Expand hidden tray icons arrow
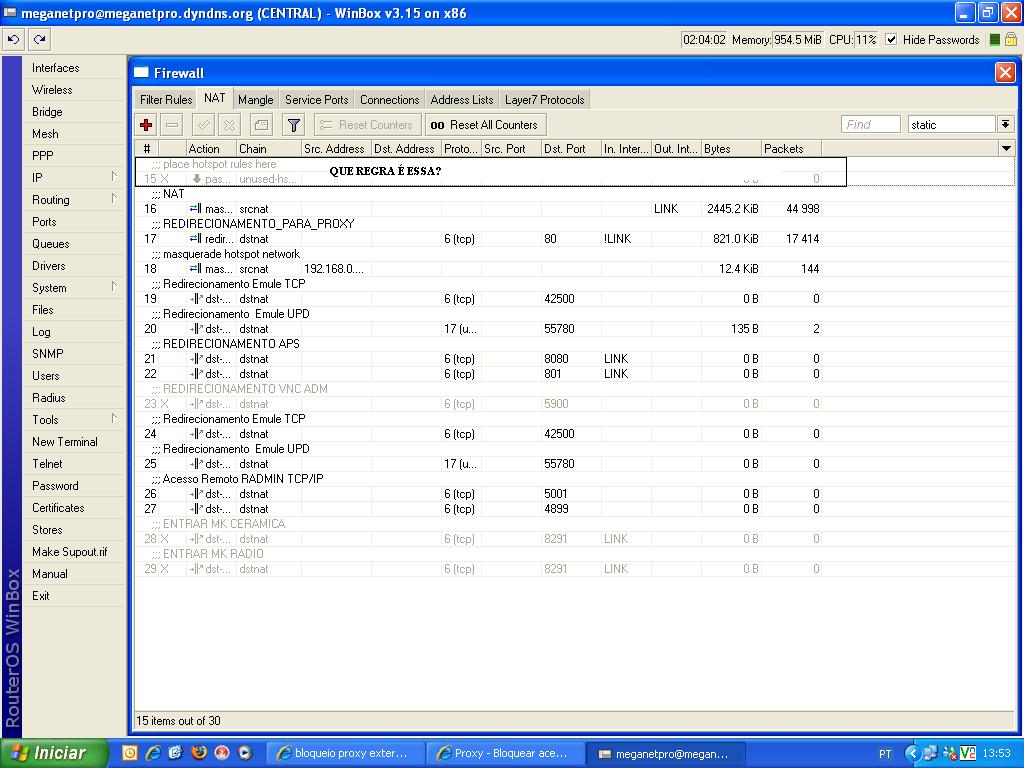Image resolution: width=1024 pixels, height=768 pixels. (x=912, y=753)
